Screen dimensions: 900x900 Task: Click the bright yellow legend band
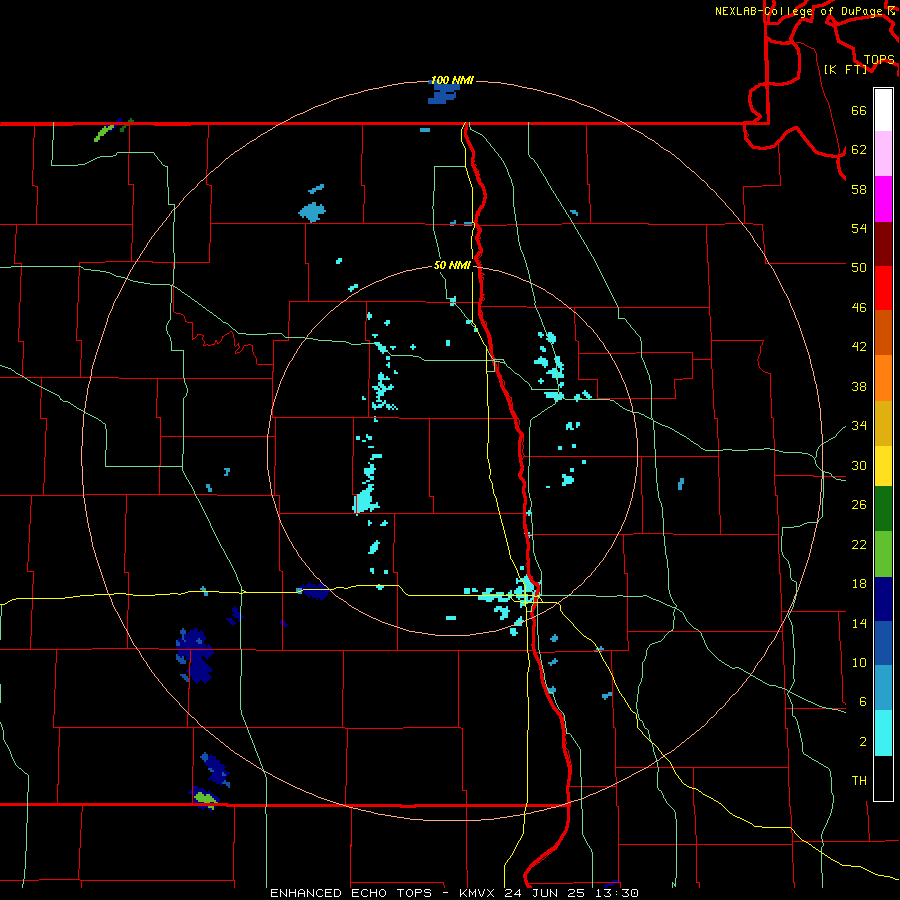(883, 466)
